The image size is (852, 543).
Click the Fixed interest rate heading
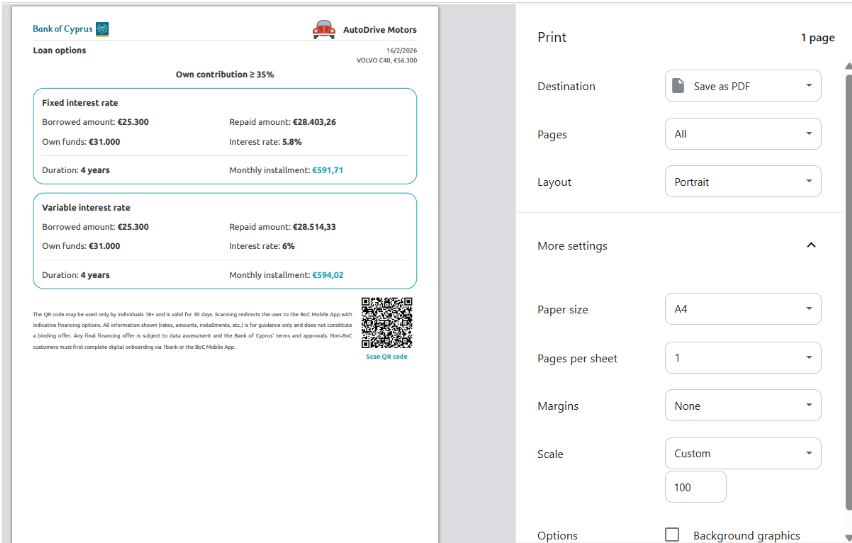[x=80, y=103]
